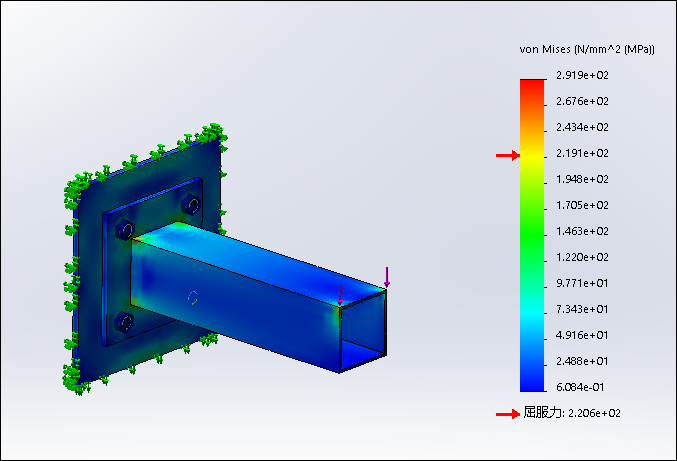This screenshot has height=461, width=677.
Task: Click legend value 1.220e+02
Action: pos(582,257)
